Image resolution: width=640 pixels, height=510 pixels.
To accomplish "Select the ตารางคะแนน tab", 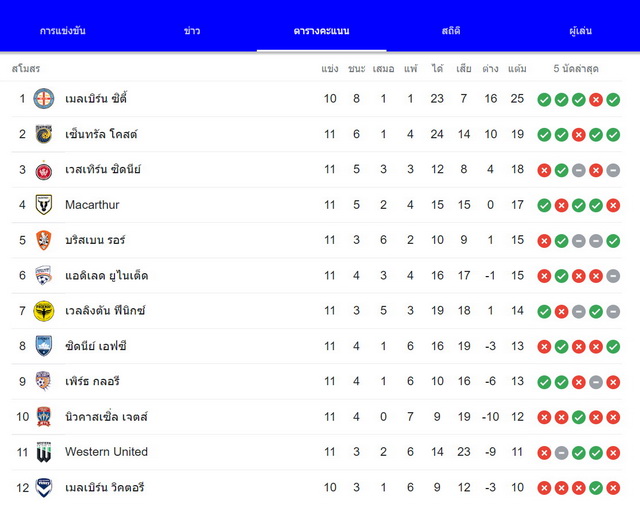I will pyautogui.click(x=322, y=31).
